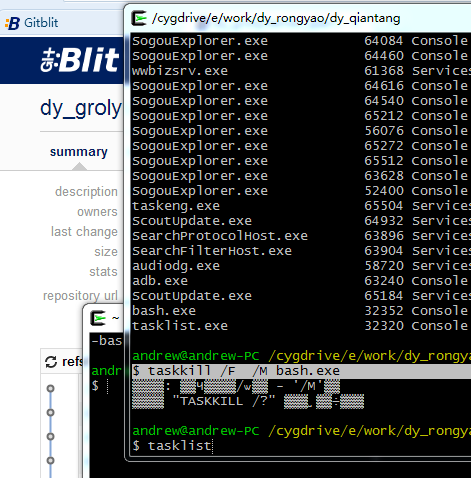Screen dimensions: 471x478
Task: Click the taskeng.exe process name
Action: (176, 206)
